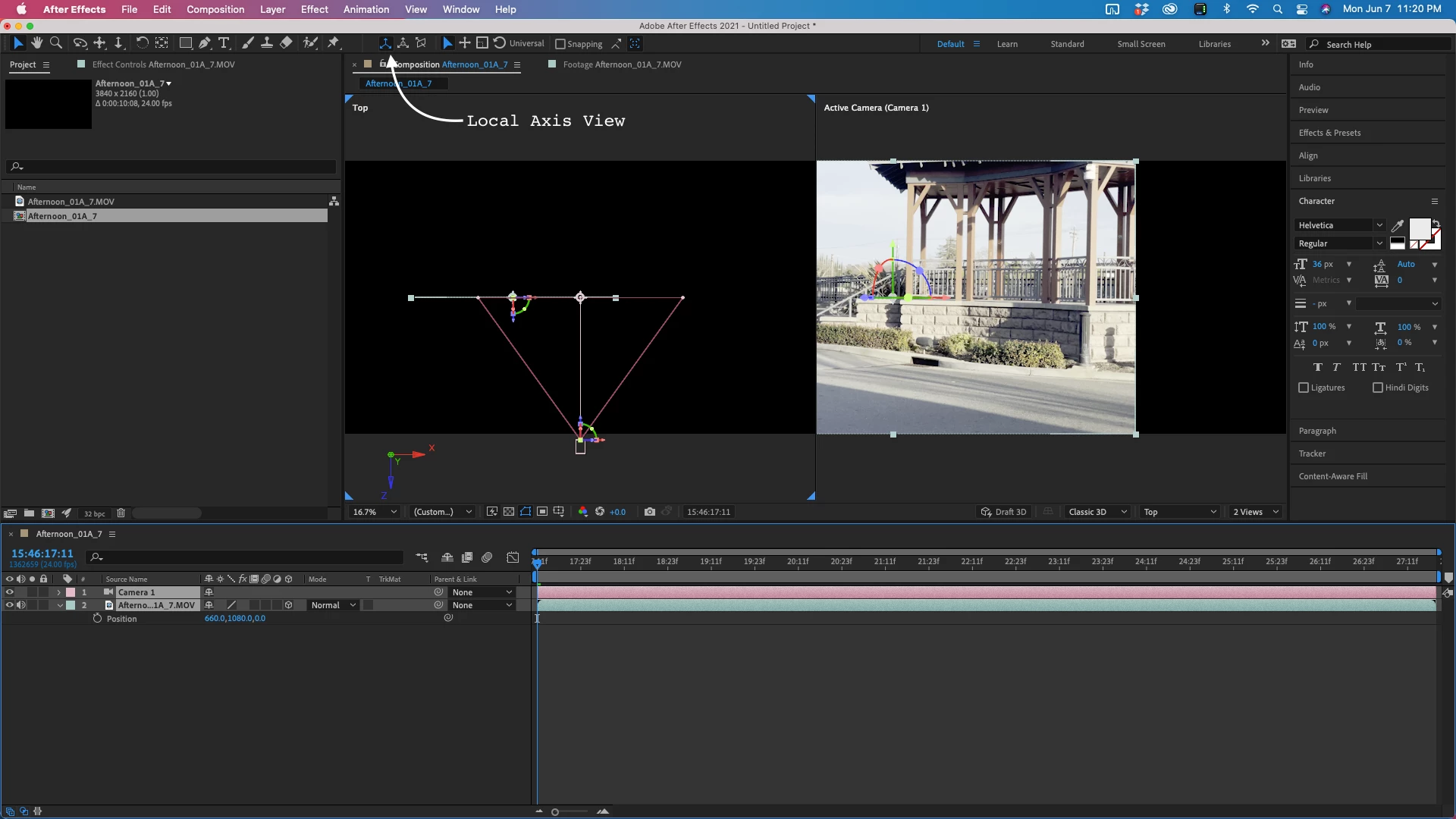Select the Zoom tool in toolbar

tap(56, 43)
